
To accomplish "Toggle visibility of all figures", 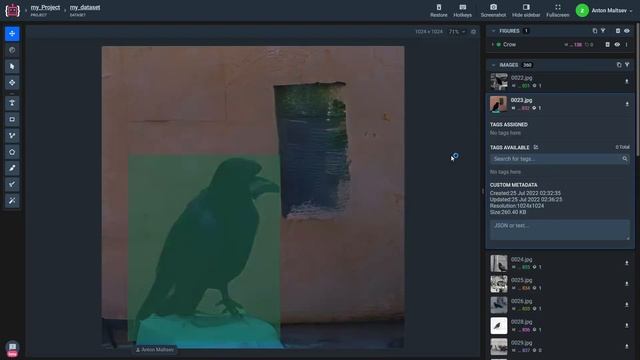I will click(x=627, y=31).
